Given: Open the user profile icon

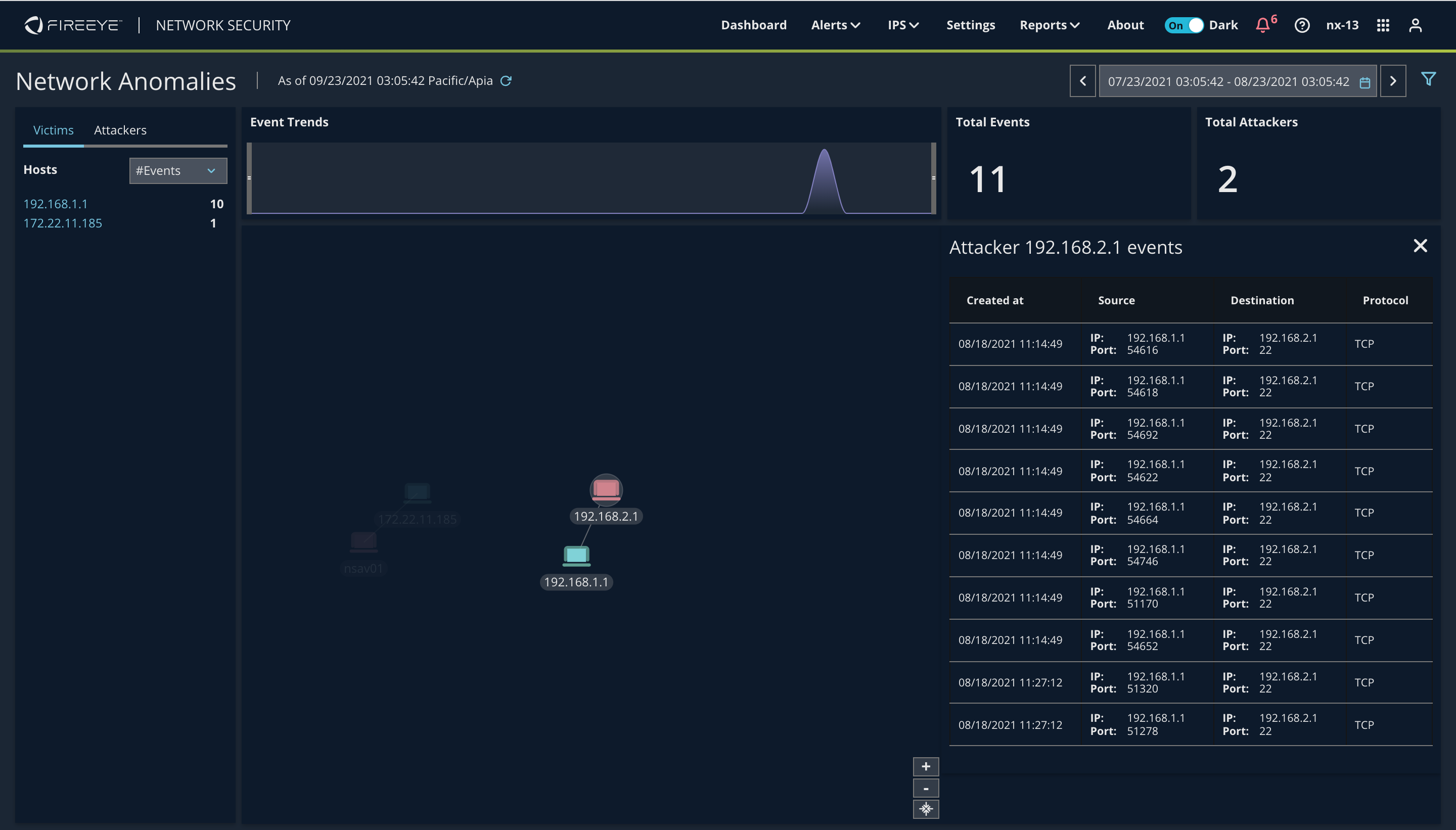Looking at the screenshot, I should point(1416,25).
